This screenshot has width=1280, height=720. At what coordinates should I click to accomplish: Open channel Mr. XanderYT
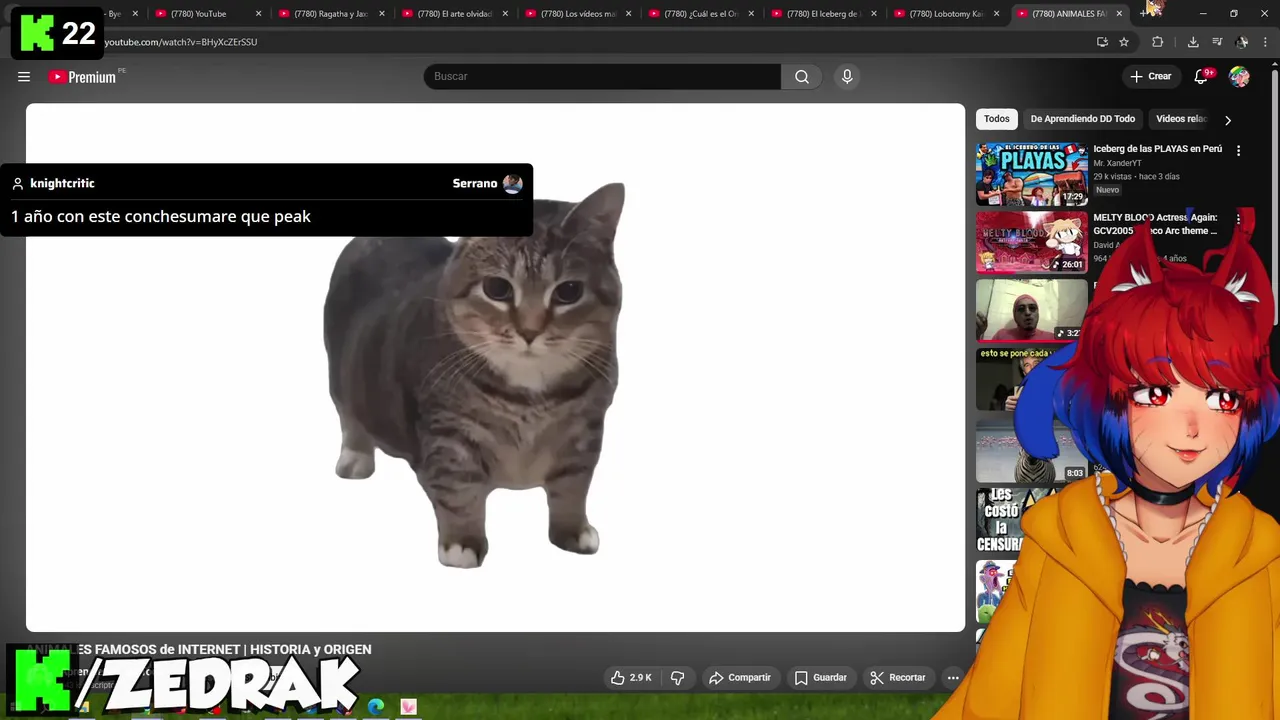pos(1117,163)
